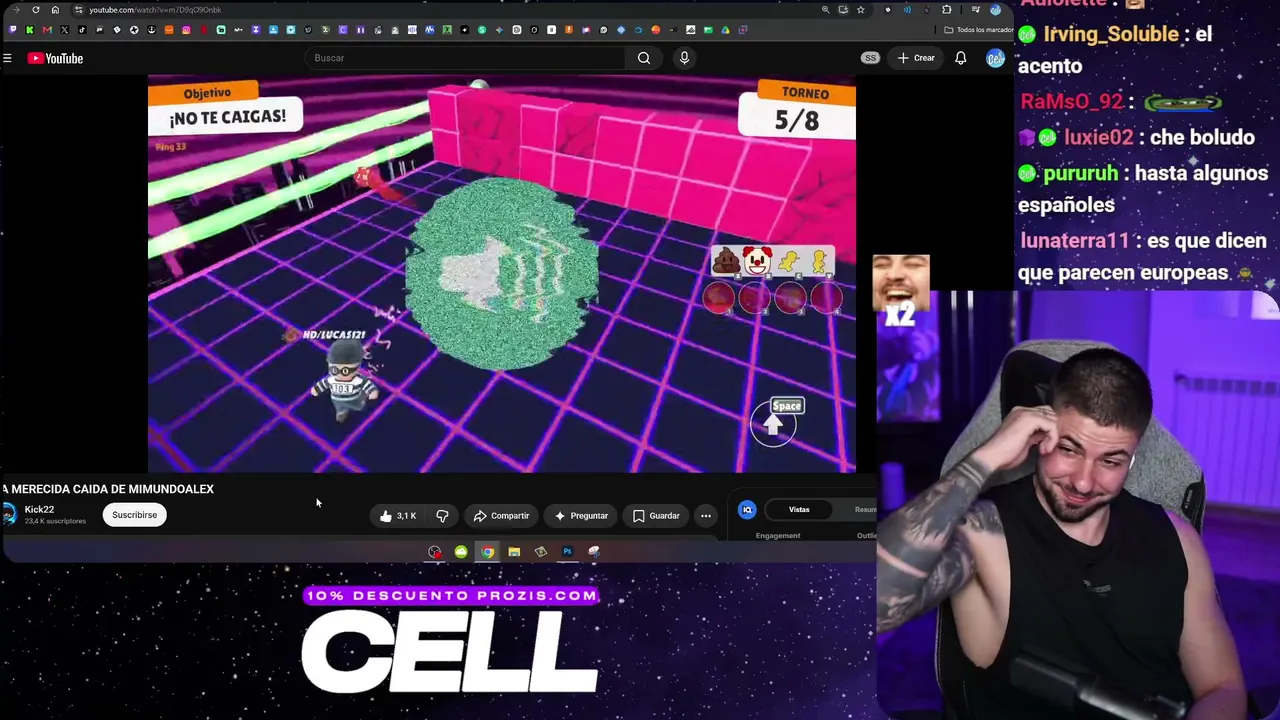Open the Twitch bookmark in bookmarks bar

tap(12, 30)
